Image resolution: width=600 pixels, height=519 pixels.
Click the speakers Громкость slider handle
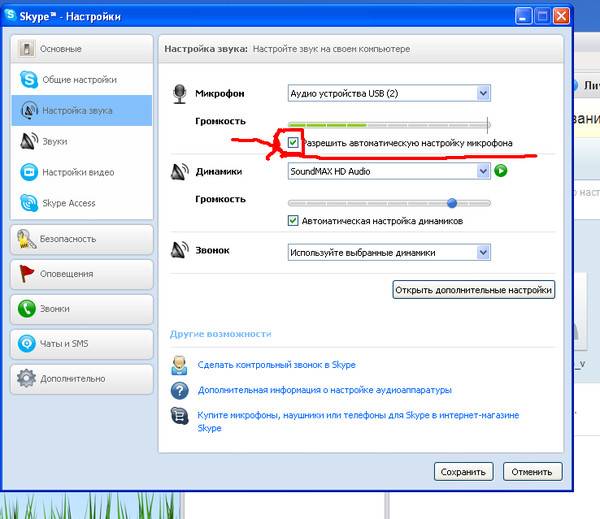(x=452, y=203)
